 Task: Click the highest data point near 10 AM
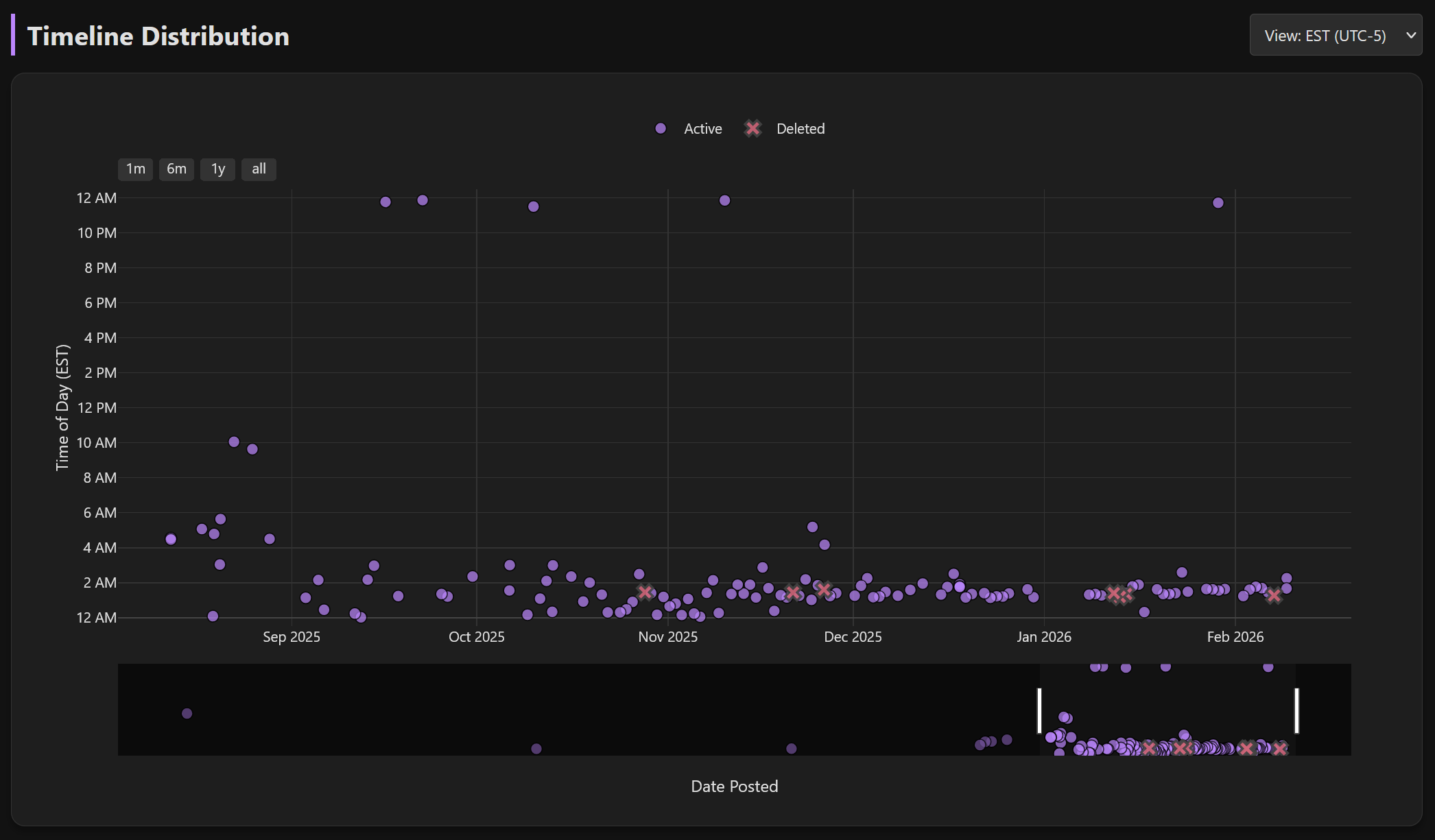point(234,442)
